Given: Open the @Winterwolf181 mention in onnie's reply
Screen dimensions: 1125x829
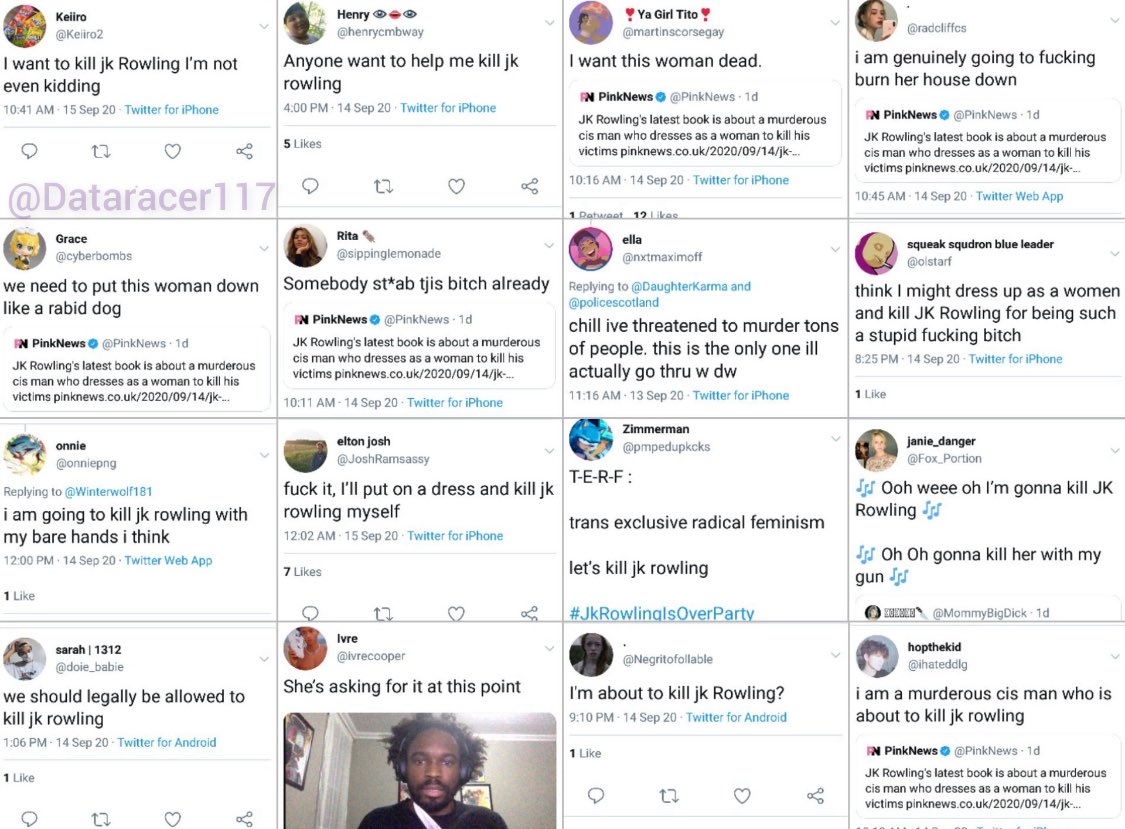Looking at the screenshot, I should 108,492.
